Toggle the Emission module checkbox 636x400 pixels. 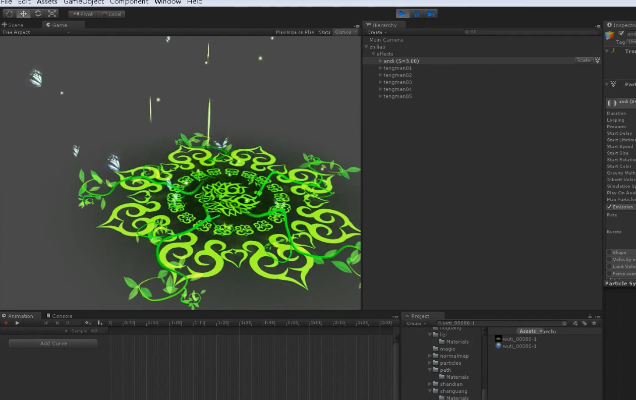pyautogui.click(x=609, y=207)
